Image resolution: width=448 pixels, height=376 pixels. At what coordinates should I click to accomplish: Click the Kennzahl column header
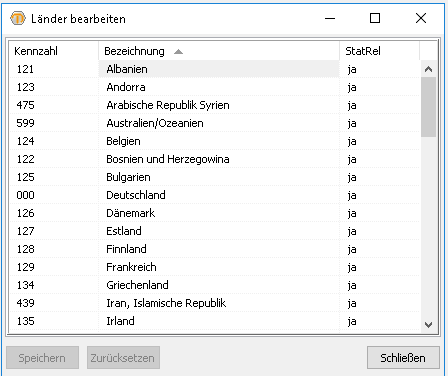[54, 51]
